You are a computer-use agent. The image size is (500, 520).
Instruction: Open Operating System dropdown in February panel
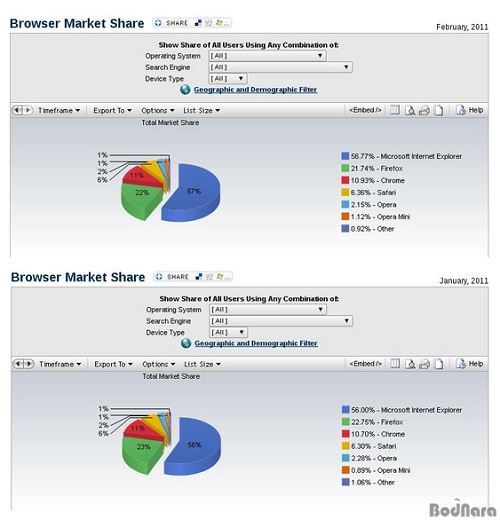[x=267, y=56]
